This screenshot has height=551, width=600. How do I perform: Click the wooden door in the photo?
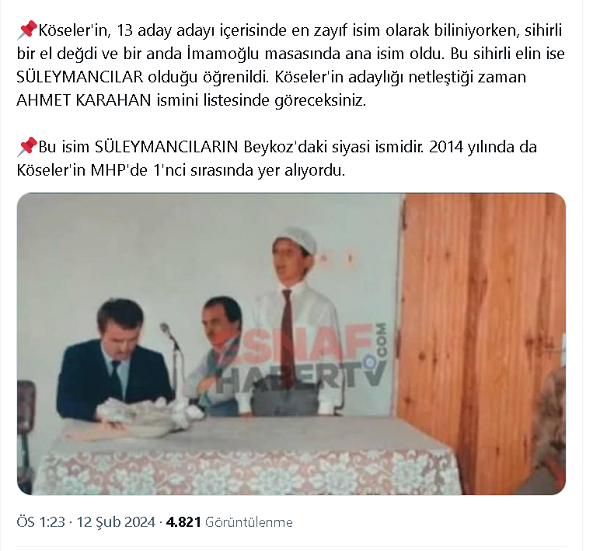point(480,344)
